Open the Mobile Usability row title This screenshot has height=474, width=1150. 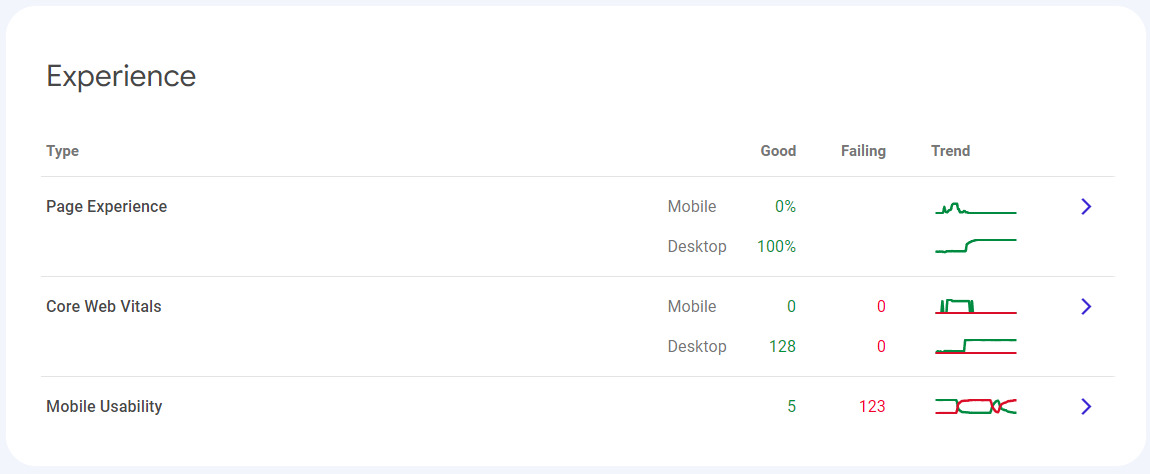click(x=104, y=407)
